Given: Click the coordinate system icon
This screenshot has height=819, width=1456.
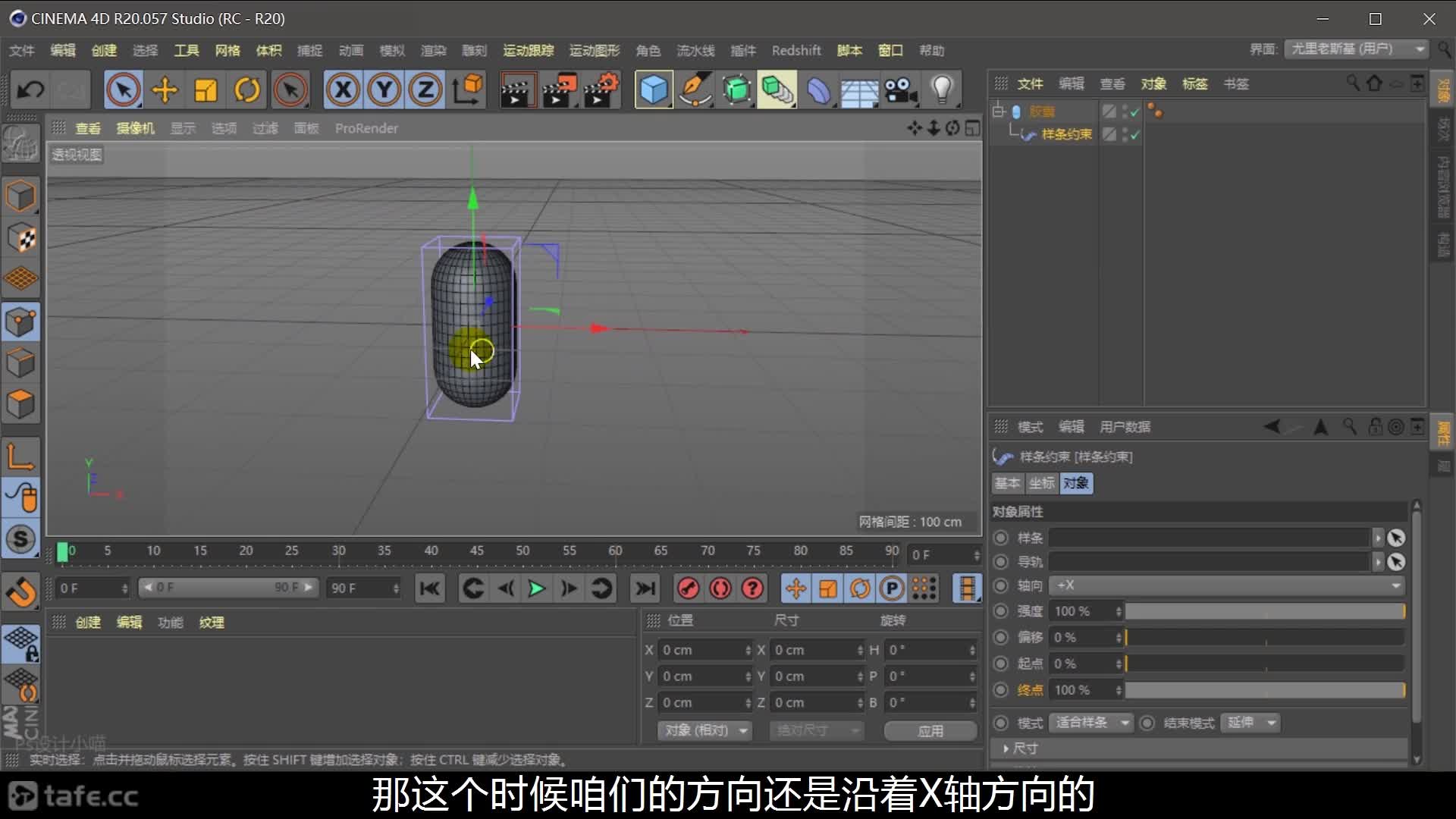Looking at the screenshot, I should pyautogui.click(x=468, y=90).
